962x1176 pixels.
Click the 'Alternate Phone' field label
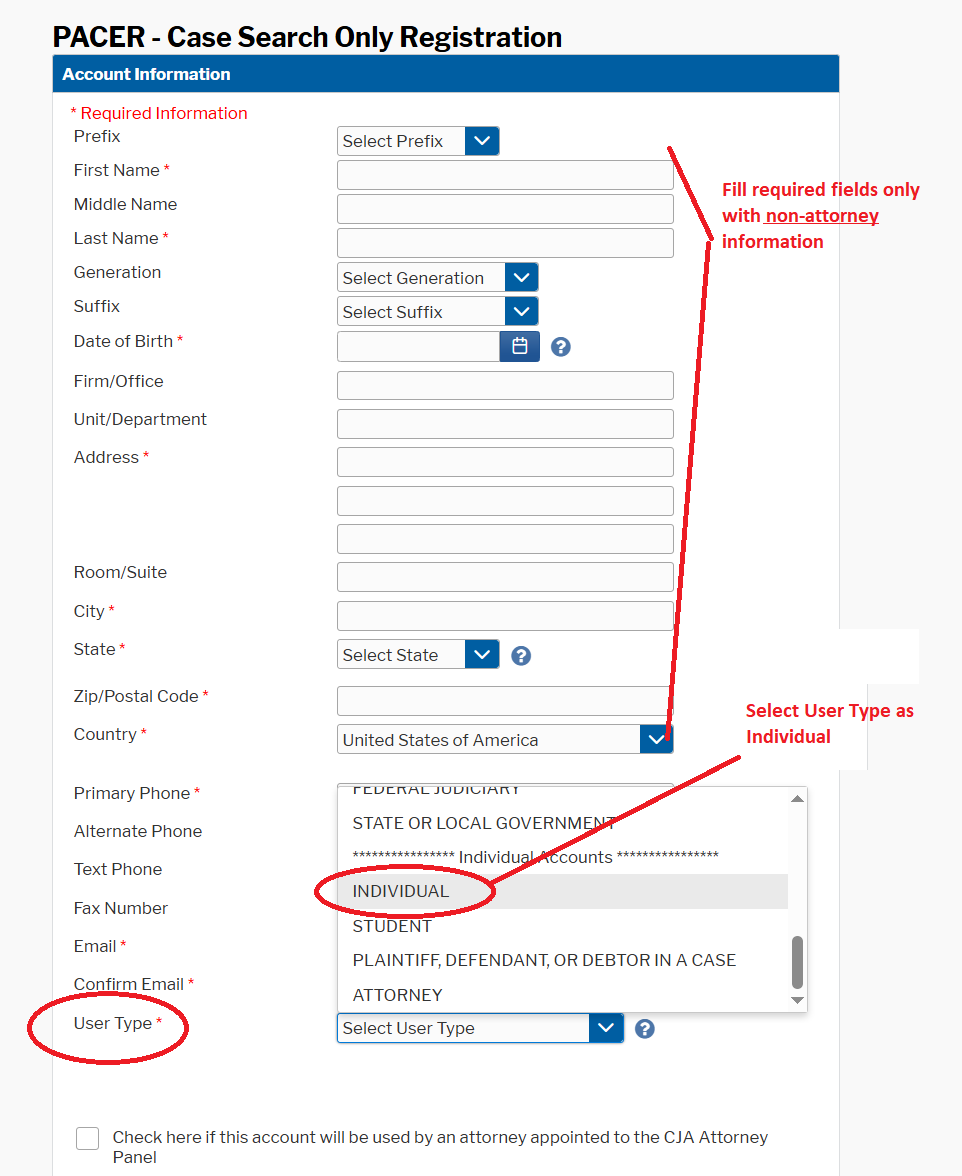(x=138, y=831)
